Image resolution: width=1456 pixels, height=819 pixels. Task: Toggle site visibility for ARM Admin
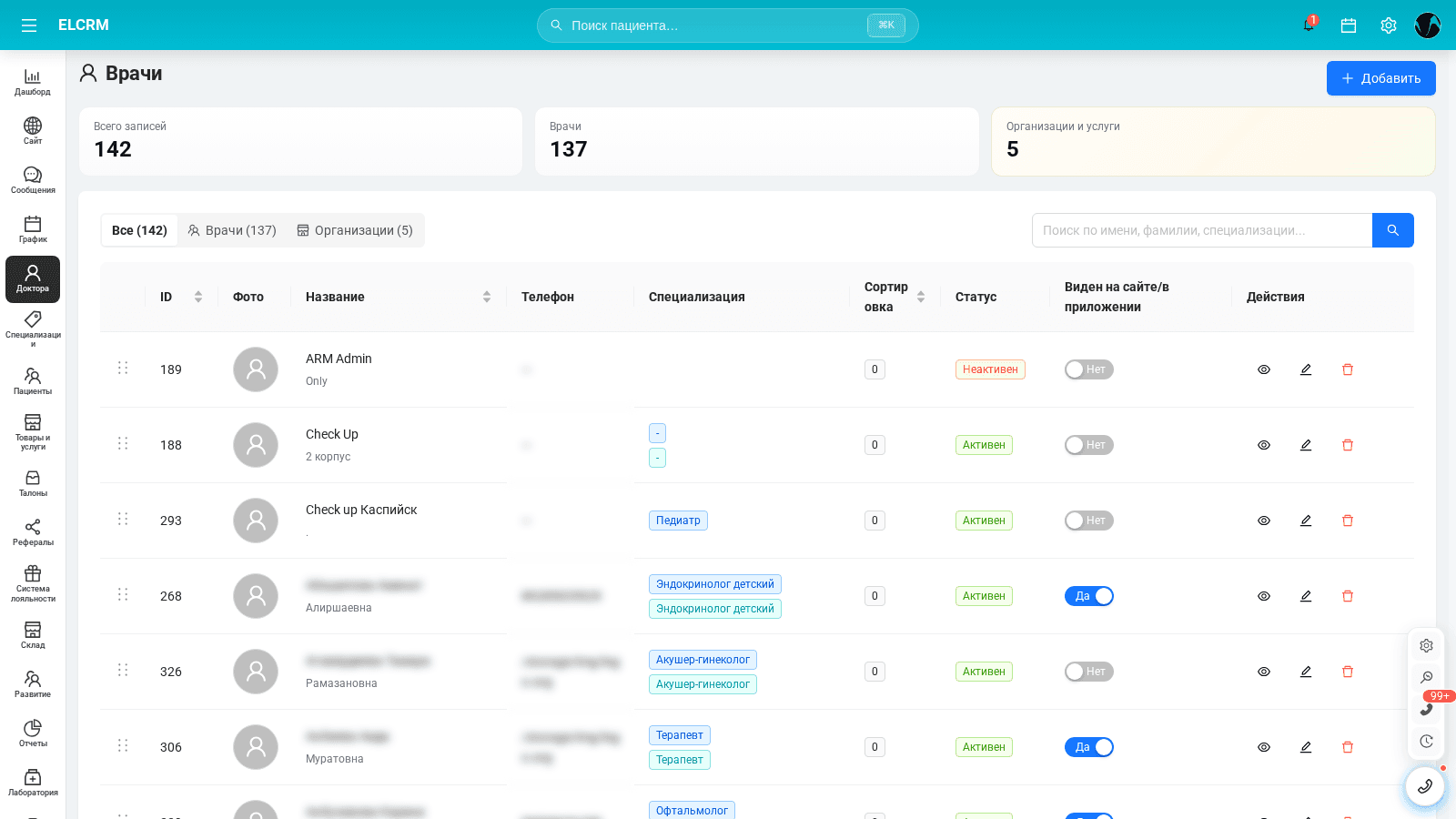coord(1089,369)
